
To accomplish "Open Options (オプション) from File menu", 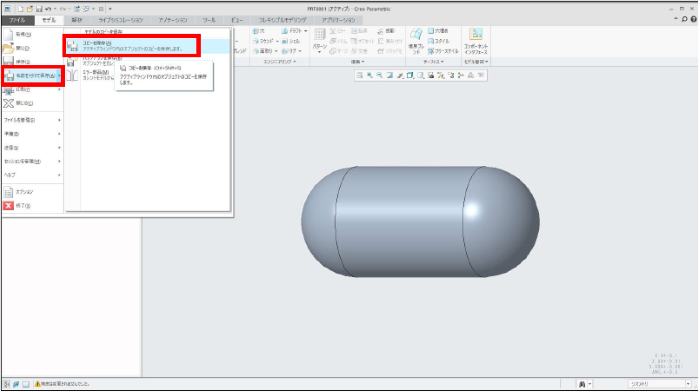I will [x=31, y=192].
